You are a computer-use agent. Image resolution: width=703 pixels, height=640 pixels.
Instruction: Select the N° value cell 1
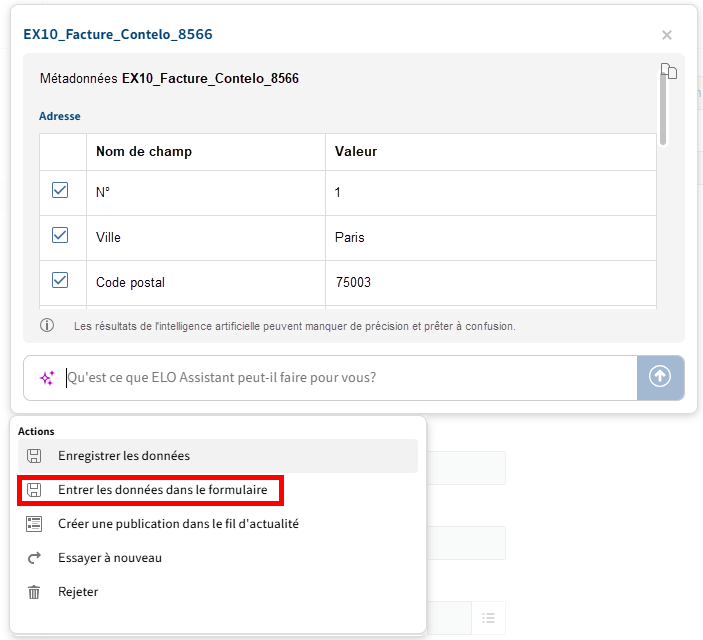(491, 193)
